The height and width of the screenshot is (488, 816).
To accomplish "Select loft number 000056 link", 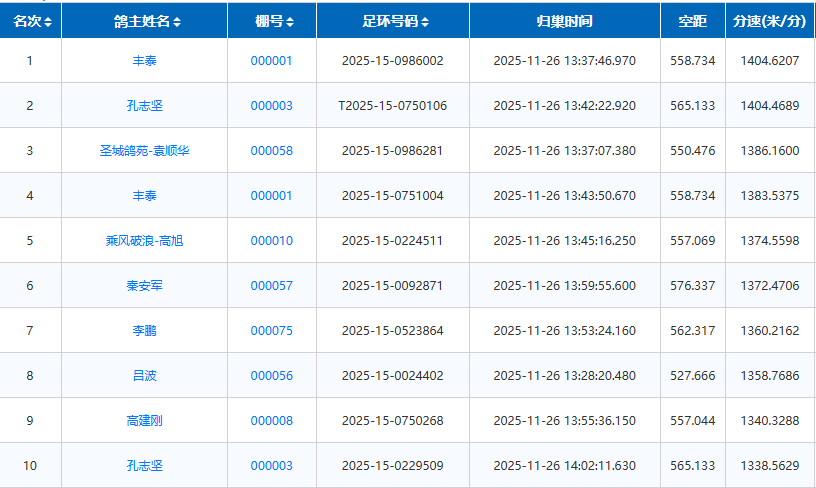I will tap(271, 376).
